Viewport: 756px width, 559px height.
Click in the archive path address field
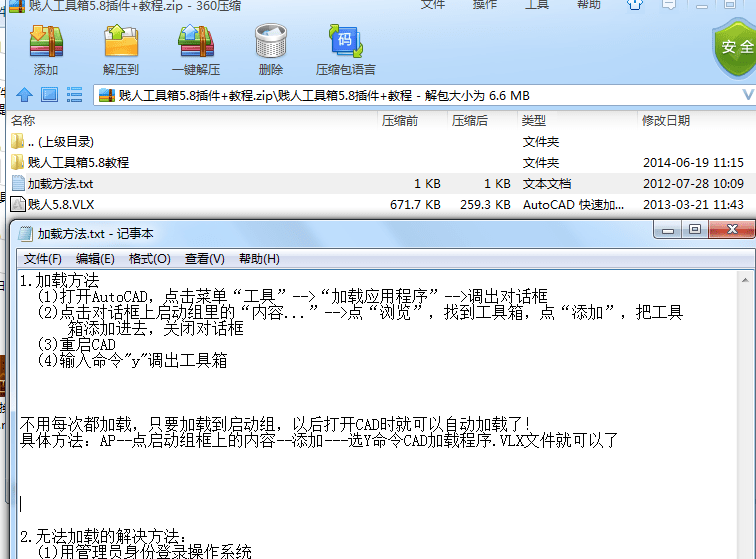(424, 95)
